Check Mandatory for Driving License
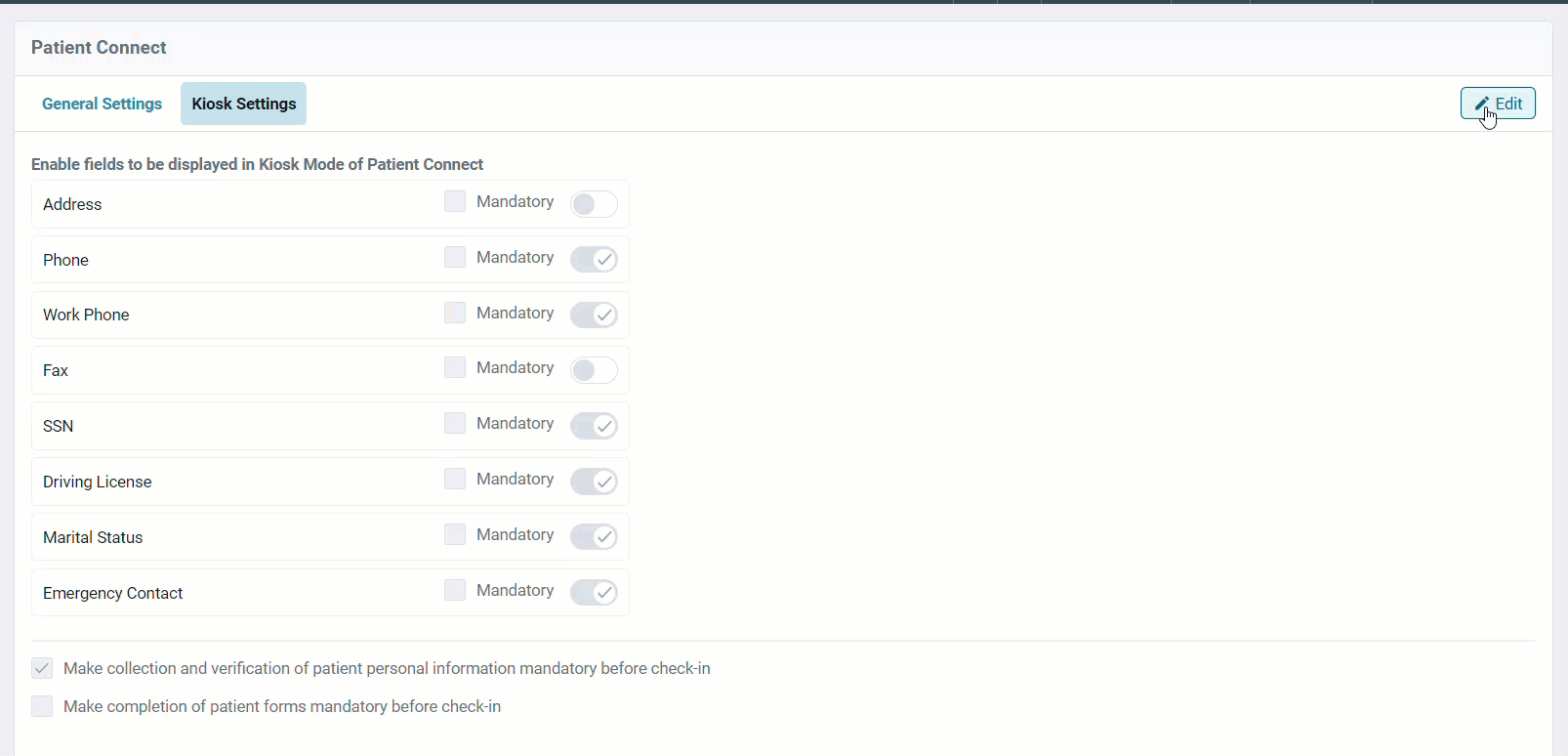Screen dimensions: 1568x756 point(455,479)
